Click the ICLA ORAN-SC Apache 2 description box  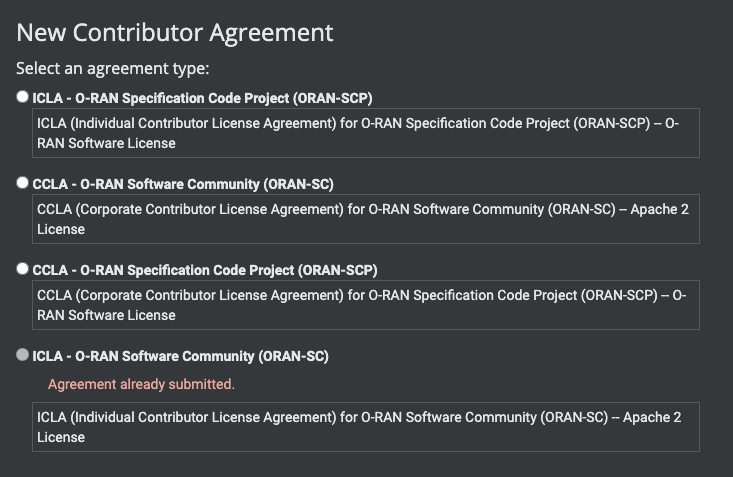click(x=366, y=427)
